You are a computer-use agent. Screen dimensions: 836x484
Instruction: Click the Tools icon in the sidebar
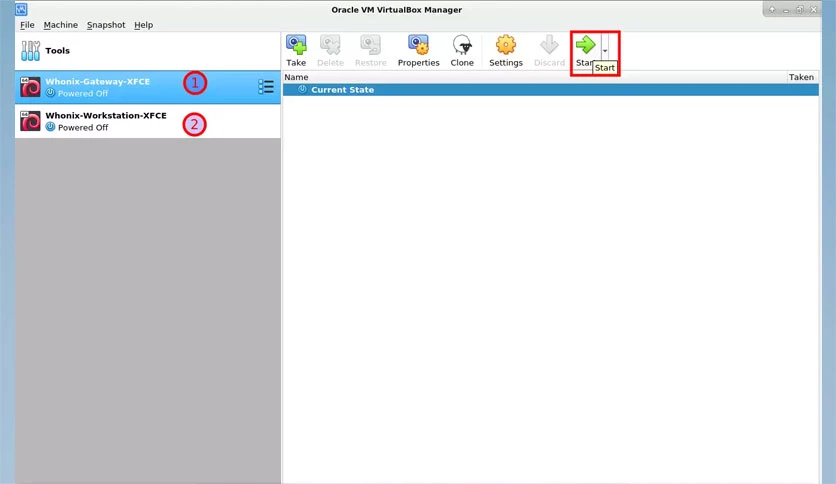point(30,51)
